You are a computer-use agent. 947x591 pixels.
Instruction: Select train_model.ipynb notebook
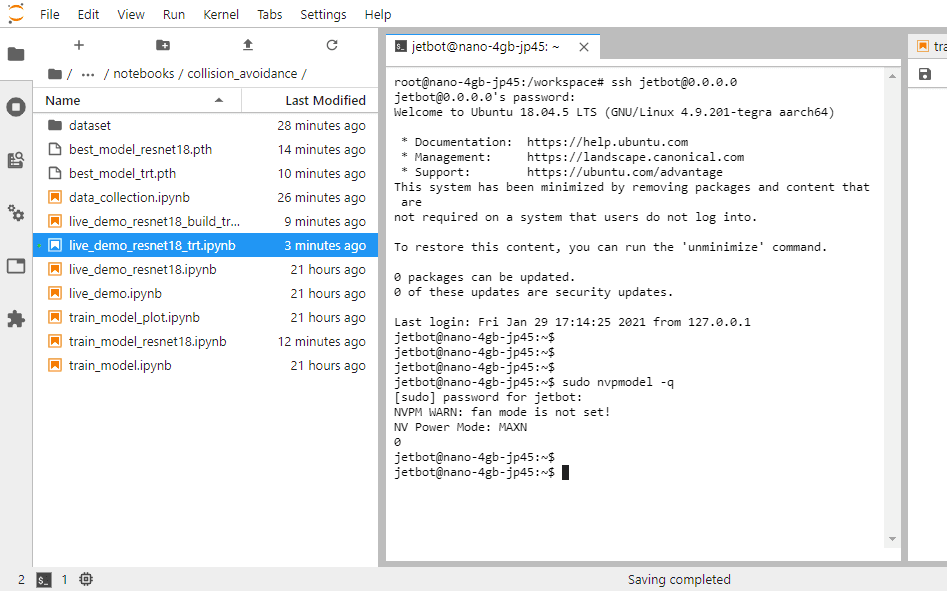coord(206,366)
